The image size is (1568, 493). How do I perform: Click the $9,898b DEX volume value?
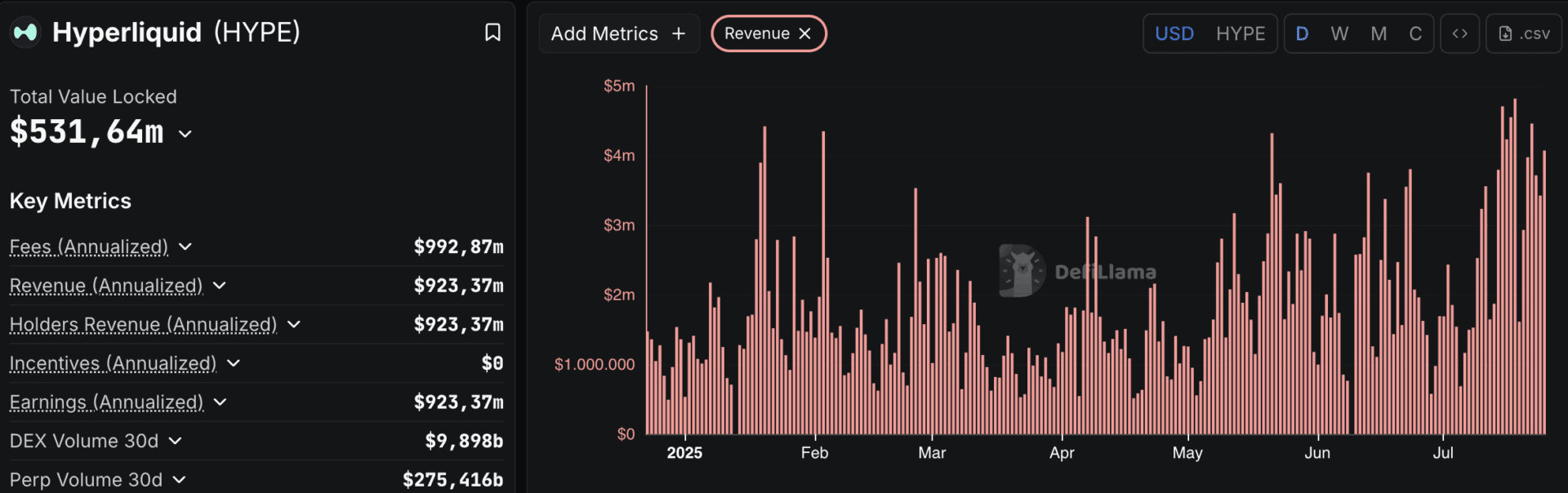click(x=464, y=441)
